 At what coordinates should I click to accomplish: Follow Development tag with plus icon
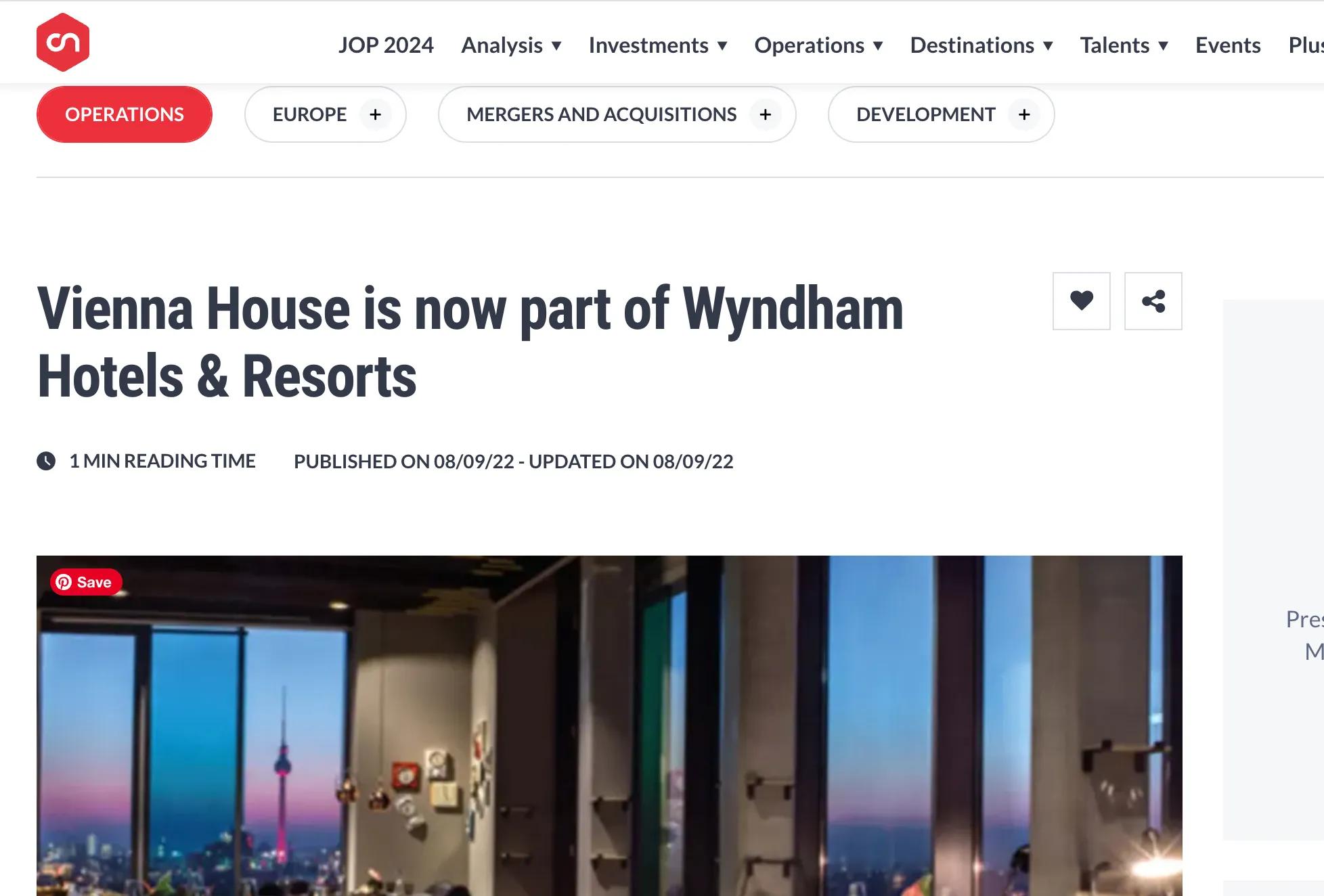pyautogui.click(x=1023, y=114)
